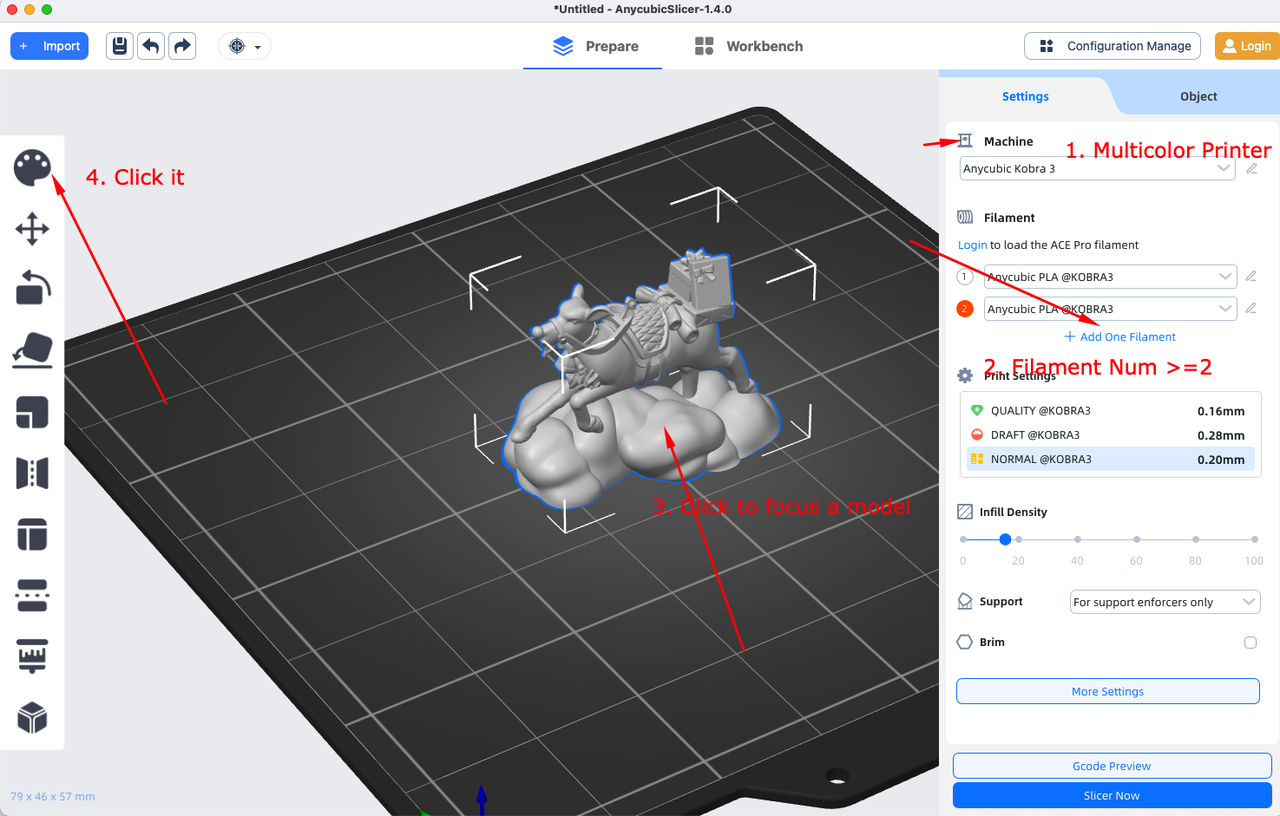The width and height of the screenshot is (1280, 816).
Task: Click the Import button
Action: [x=50, y=46]
